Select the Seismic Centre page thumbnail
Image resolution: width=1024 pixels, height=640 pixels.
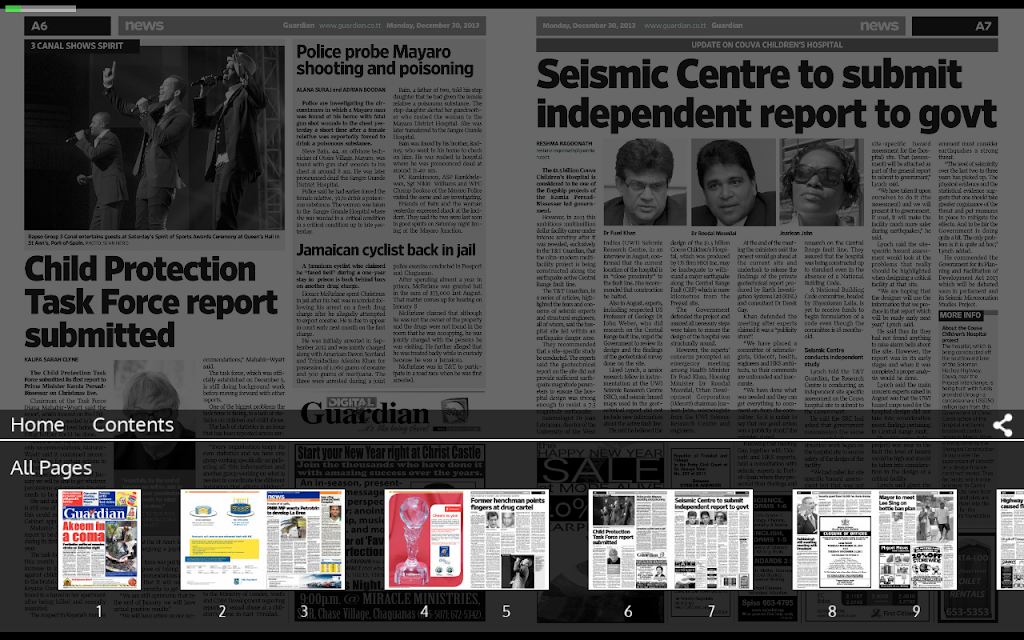(712, 539)
